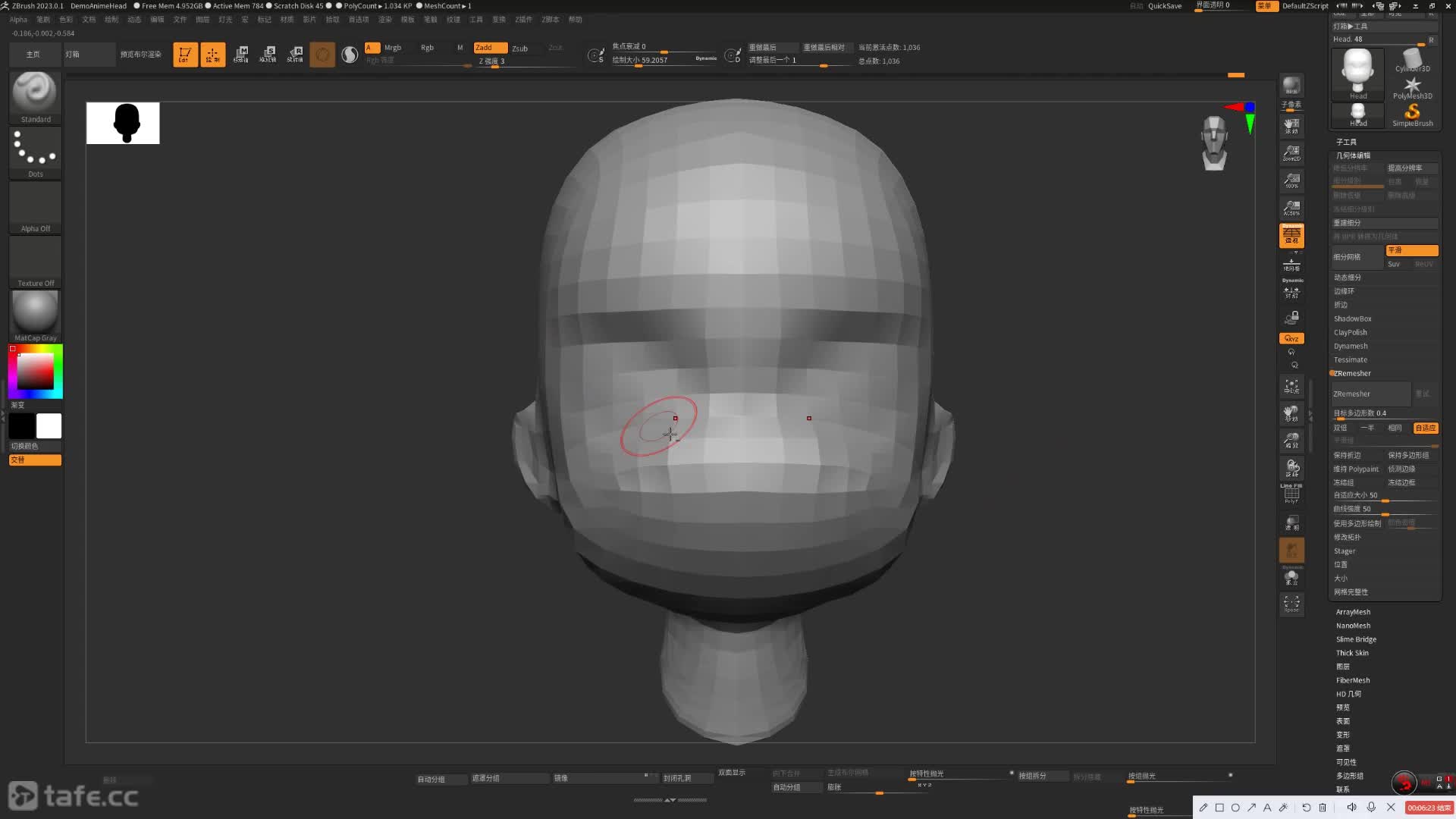Enable the 自适应 adaptive option
The height and width of the screenshot is (819, 1456).
[x=1426, y=428]
